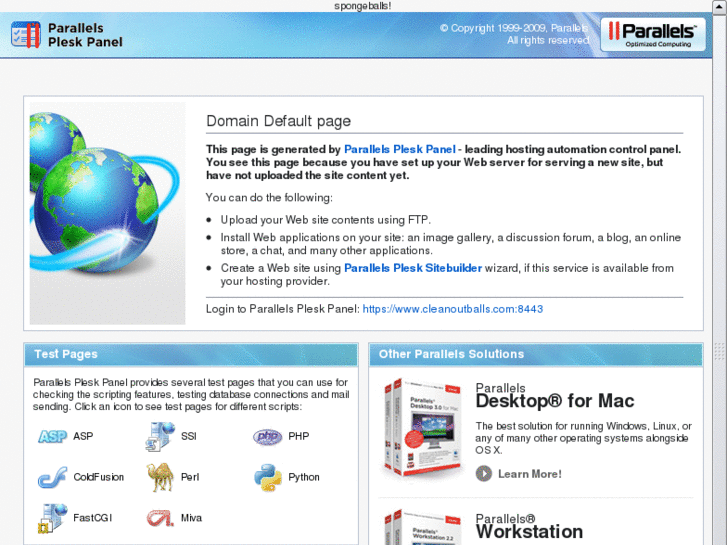Screen dimensions: 727x545
Task: Follow the Parallels Plesk Sitebuilder link
Action: (413, 268)
